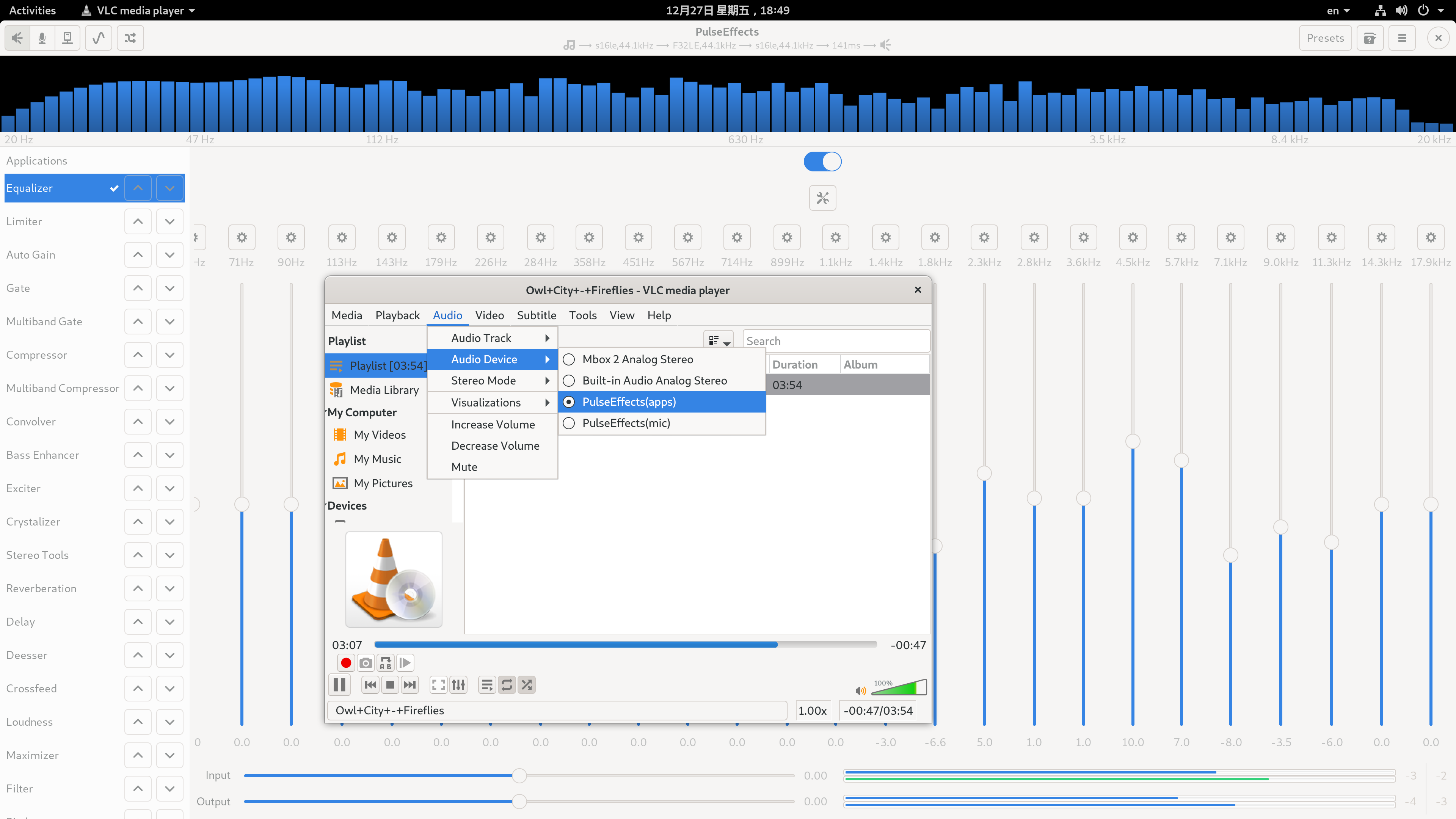Select Mute from the Audio menu
1456x819 pixels.
pos(463,466)
